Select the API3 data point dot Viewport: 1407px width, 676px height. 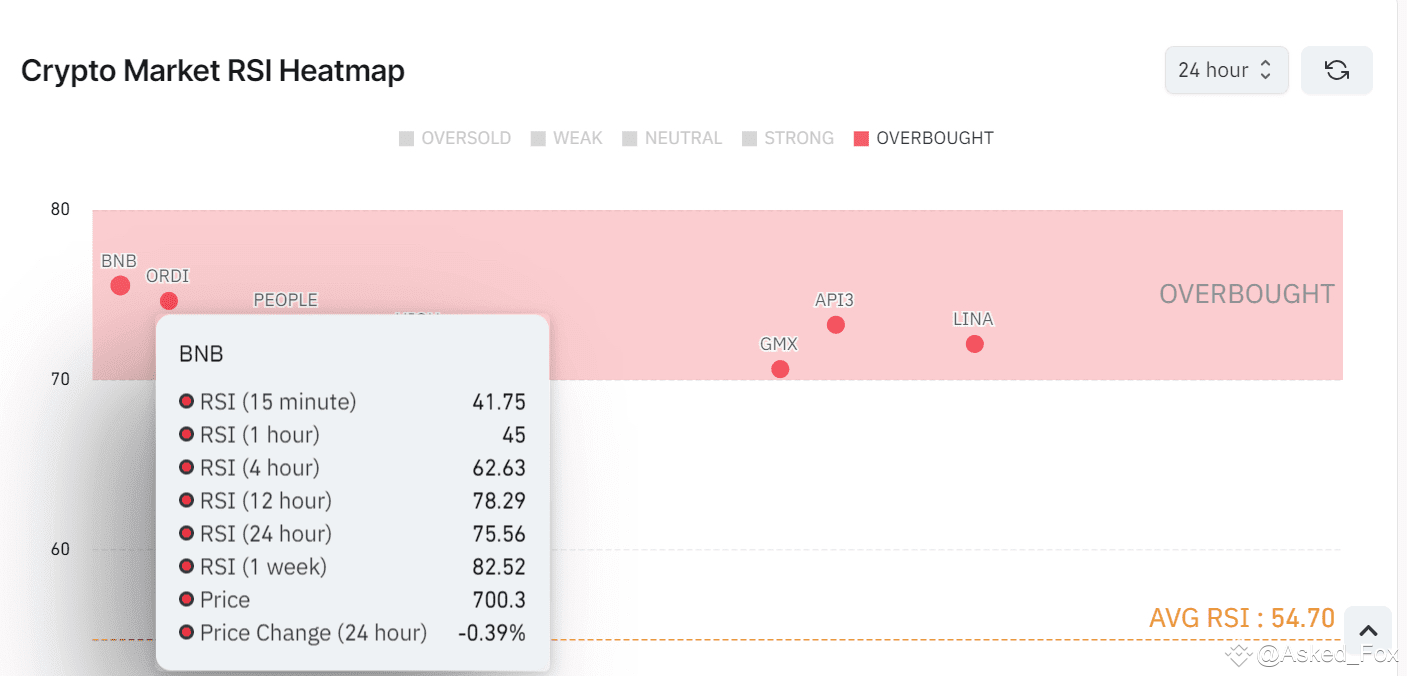(x=836, y=325)
